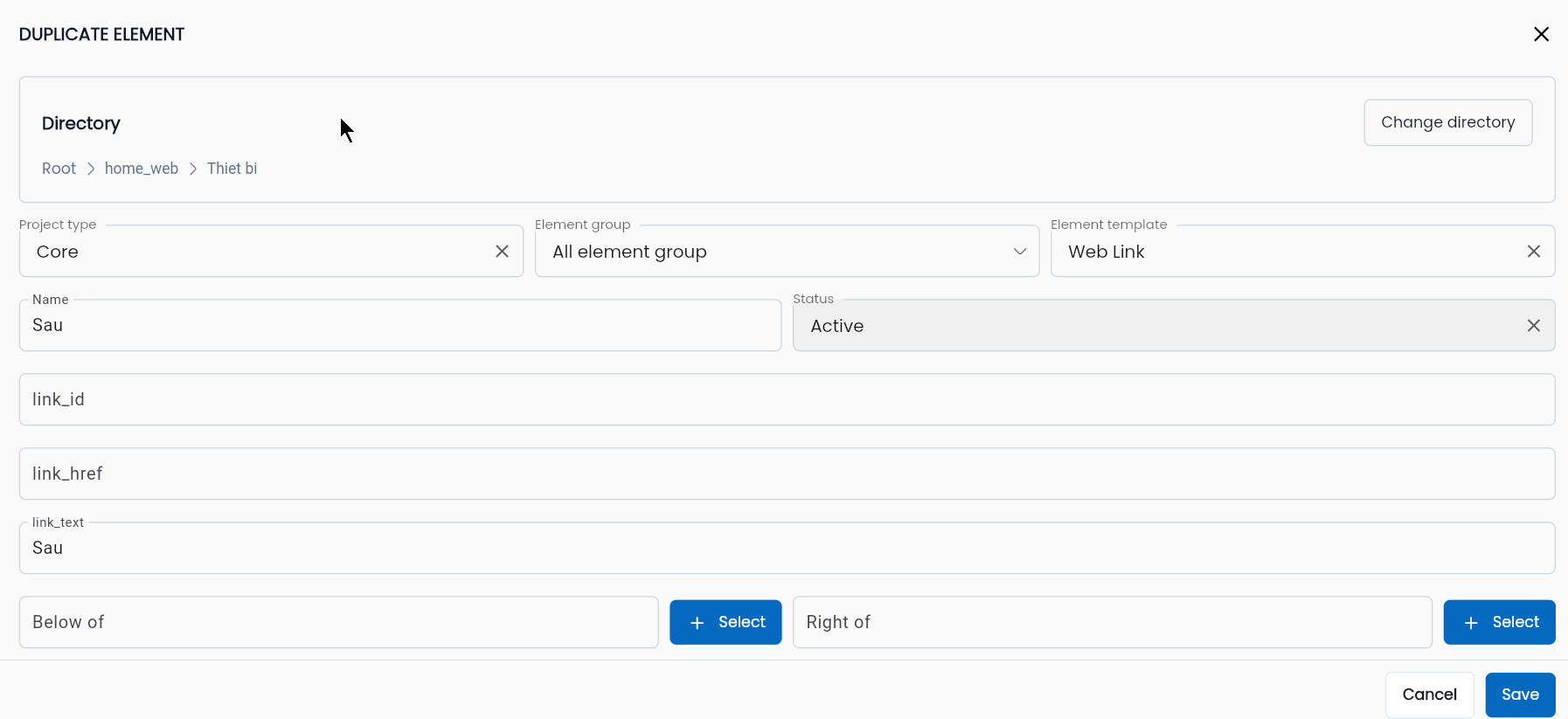Close the Duplicate Element dialog

(x=1541, y=34)
